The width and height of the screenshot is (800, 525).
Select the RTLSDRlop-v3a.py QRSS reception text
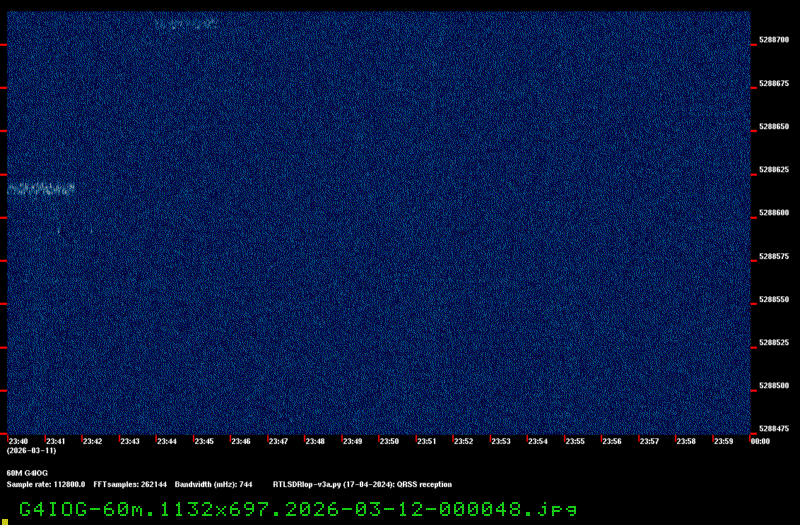tap(362, 485)
